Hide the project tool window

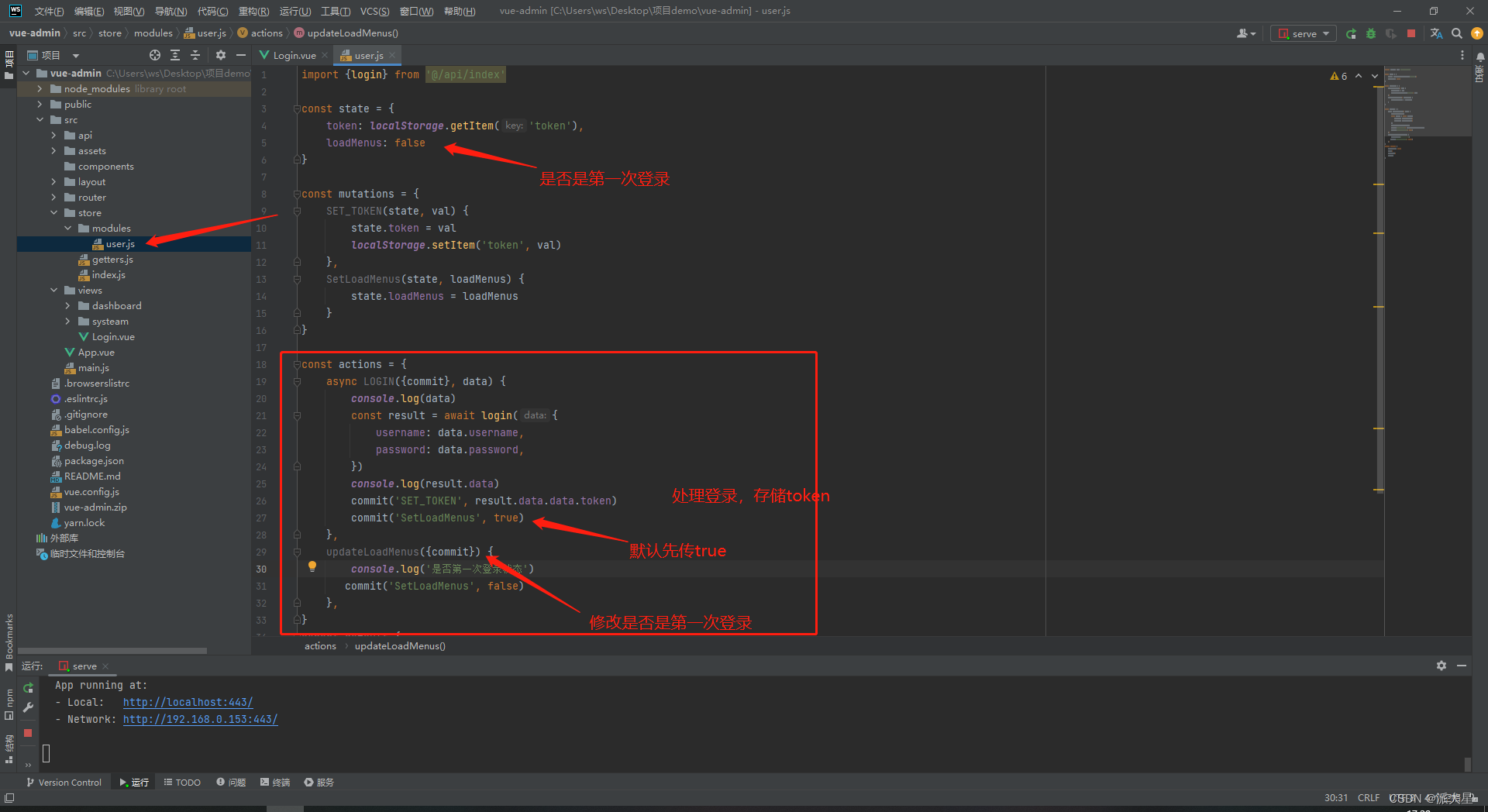coord(241,55)
